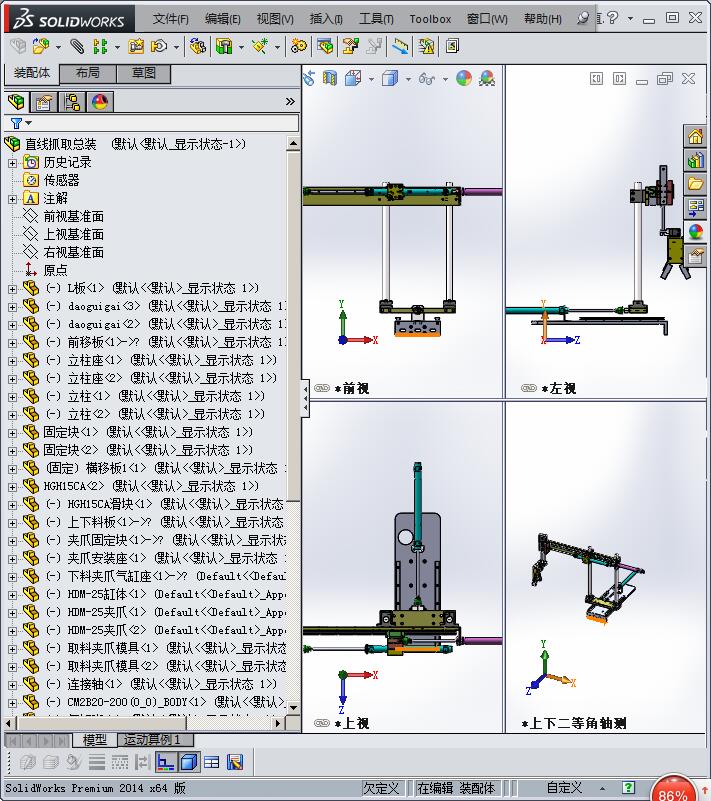The width and height of the screenshot is (711, 801).
Task: Click the save-with-pencil icon in bottom toolbar
Action: click(x=235, y=763)
